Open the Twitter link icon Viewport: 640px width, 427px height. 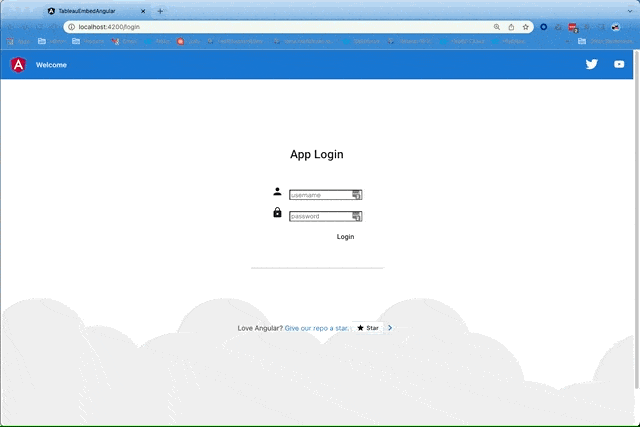tap(592, 64)
